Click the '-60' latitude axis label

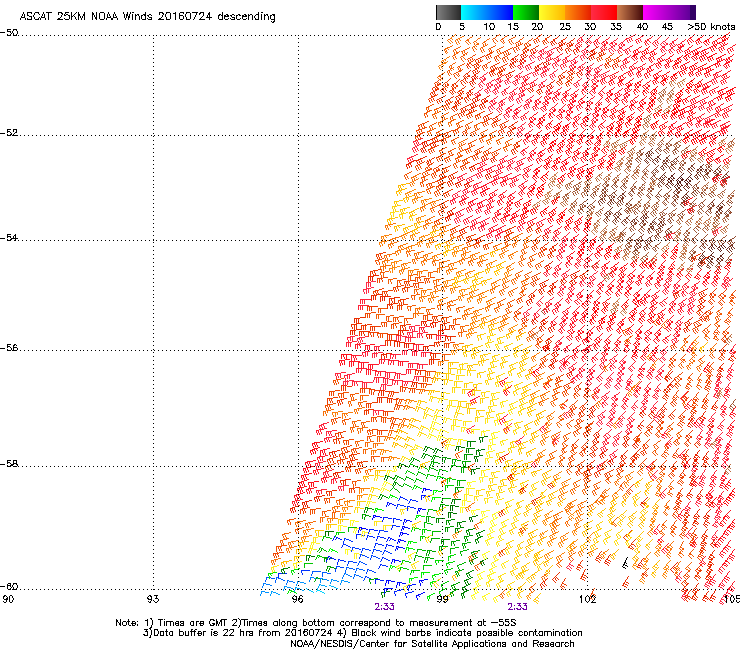[9, 586]
